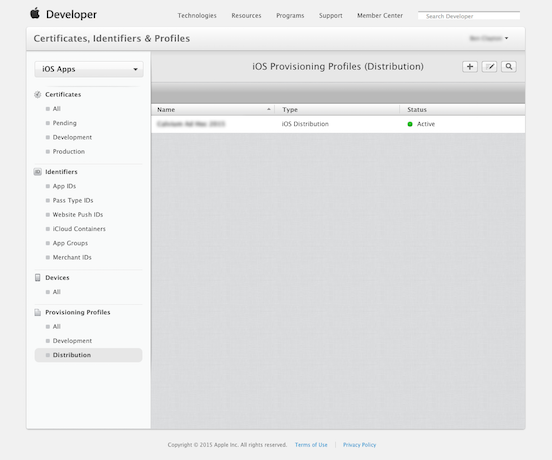
Task: Click the Search Developer field
Action: [x=469, y=16]
